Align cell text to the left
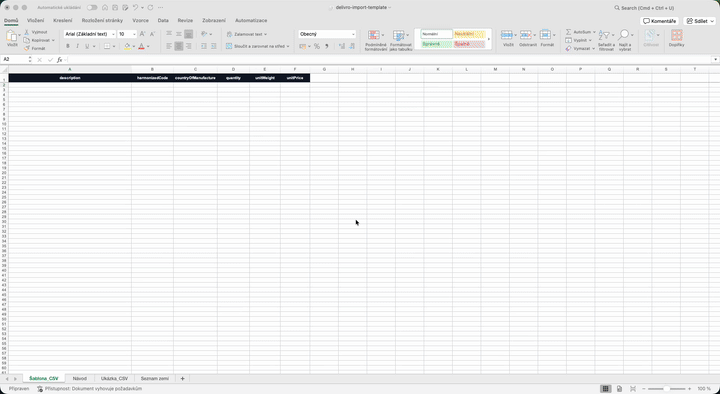The height and width of the screenshot is (394, 720). coord(169,46)
